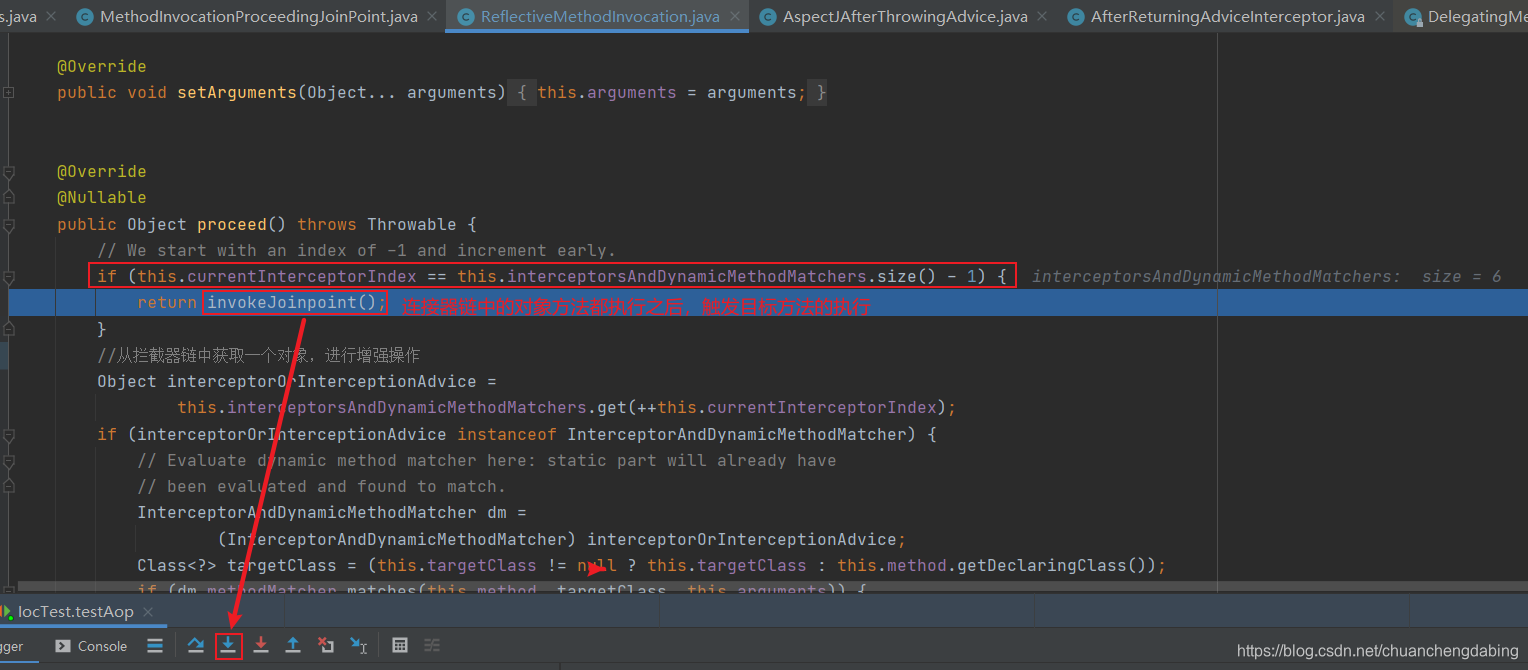Switch to AfterReturningAdviceInterceptor.java tab
The height and width of the screenshot is (670, 1528).
[x=1227, y=17]
